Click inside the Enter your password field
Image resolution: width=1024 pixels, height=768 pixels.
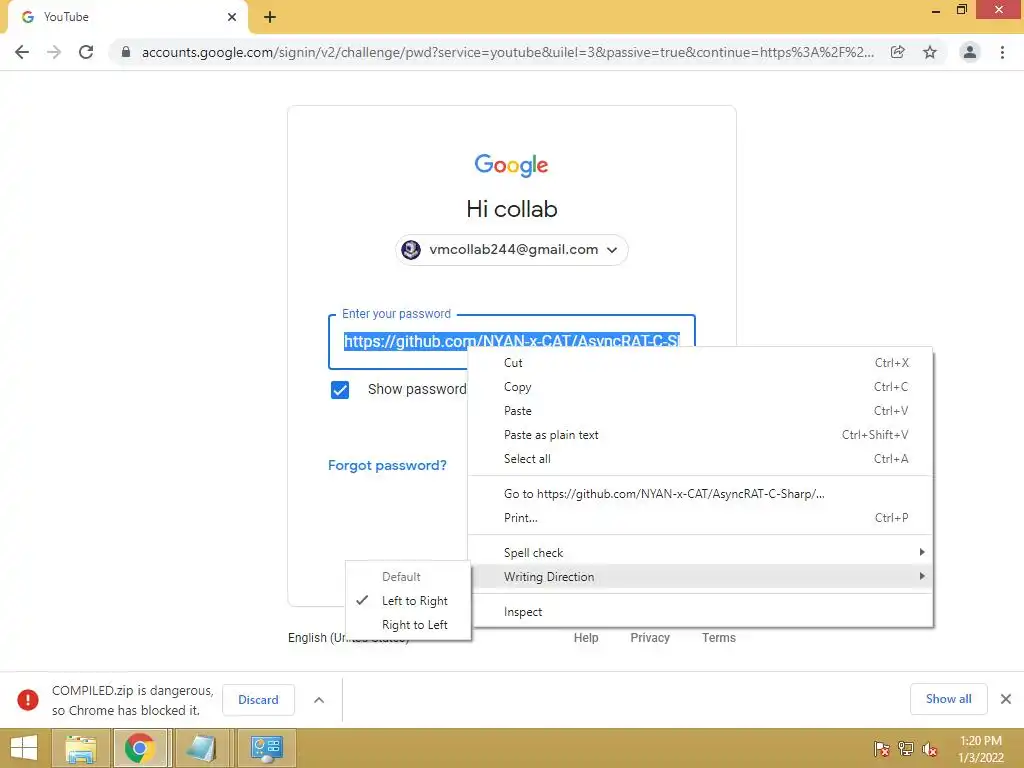click(x=512, y=342)
